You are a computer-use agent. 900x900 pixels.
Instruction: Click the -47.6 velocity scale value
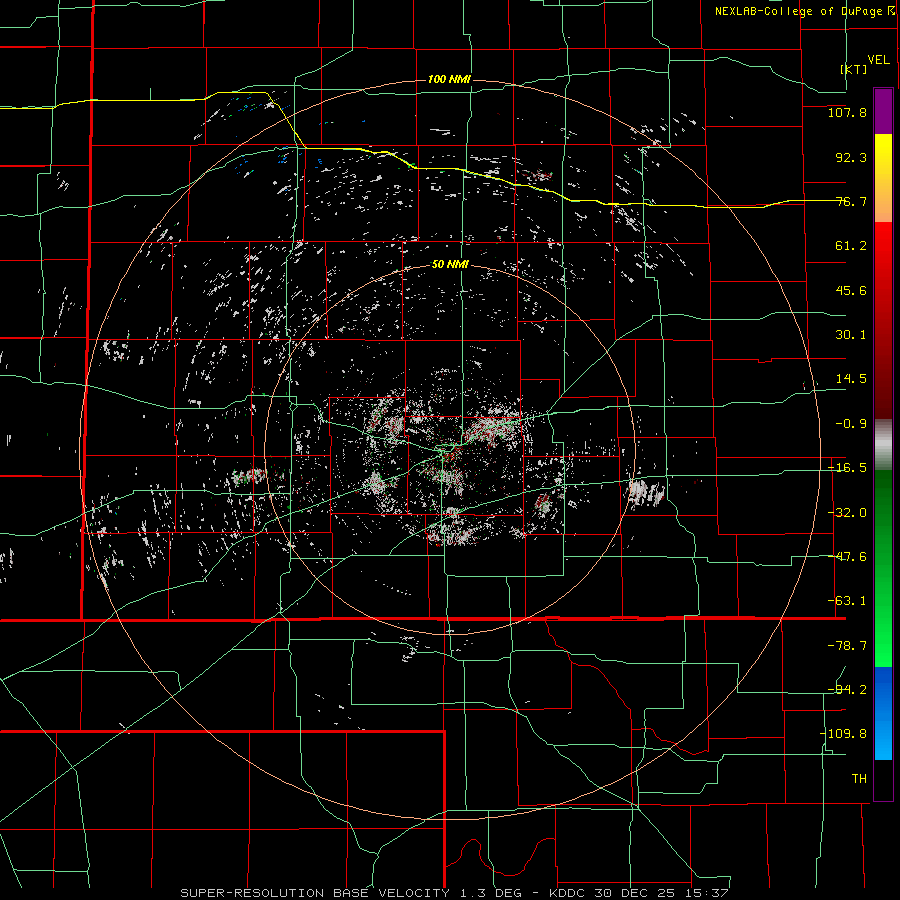pyautogui.click(x=847, y=557)
